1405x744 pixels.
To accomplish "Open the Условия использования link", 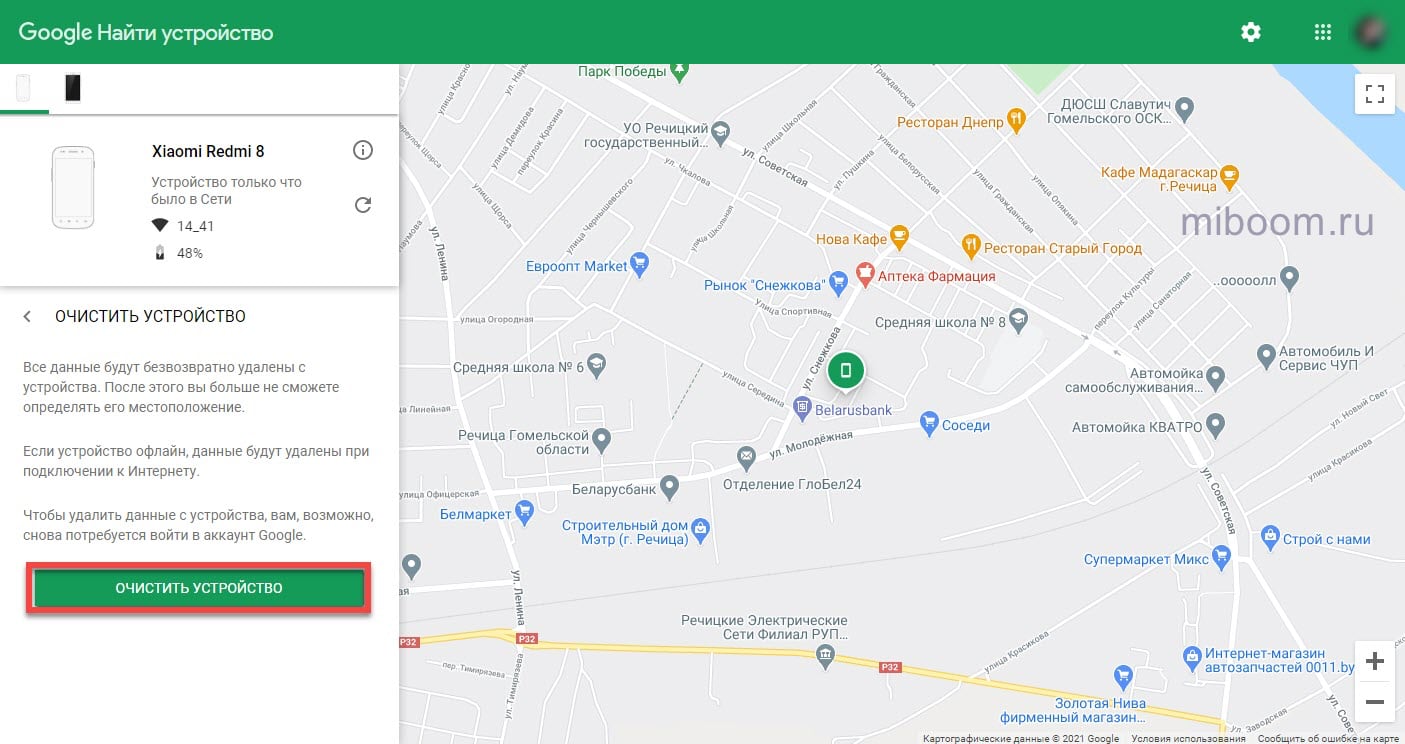I will click(1189, 738).
